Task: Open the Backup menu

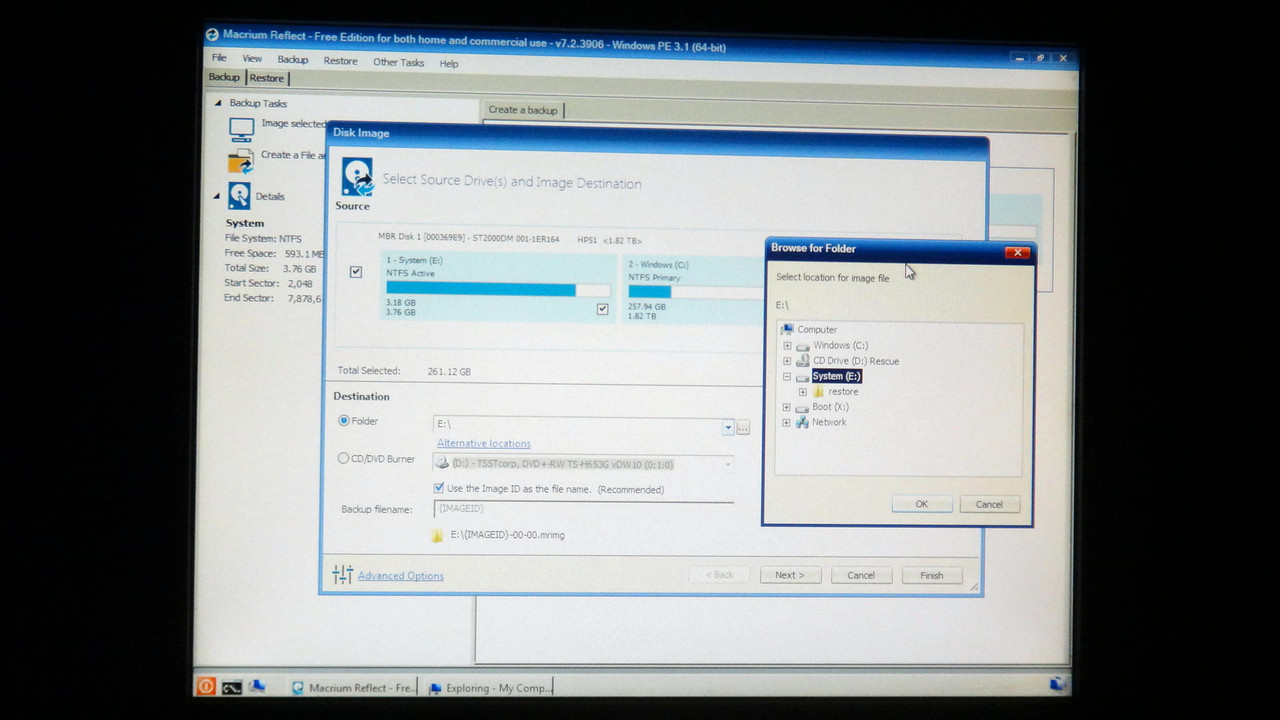Action: [293, 60]
